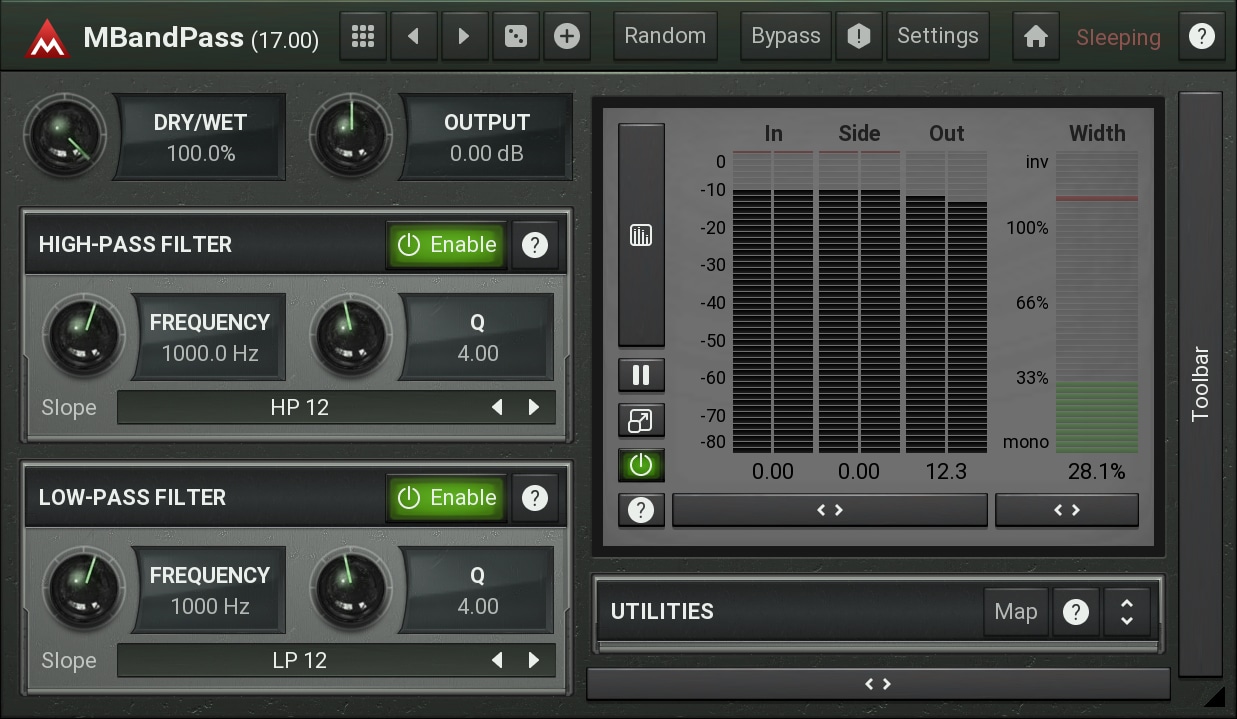Click the Bypass button

785,37
